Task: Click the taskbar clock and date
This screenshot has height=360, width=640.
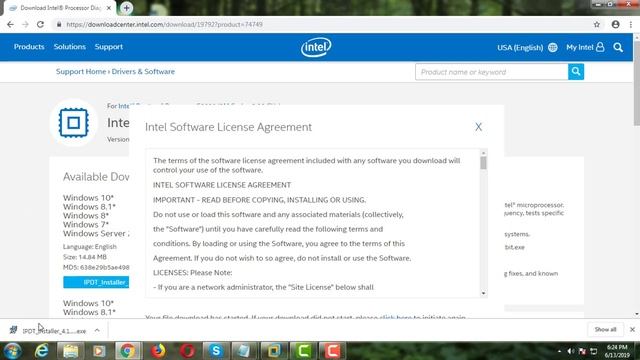Action: (x=617, y=351)
